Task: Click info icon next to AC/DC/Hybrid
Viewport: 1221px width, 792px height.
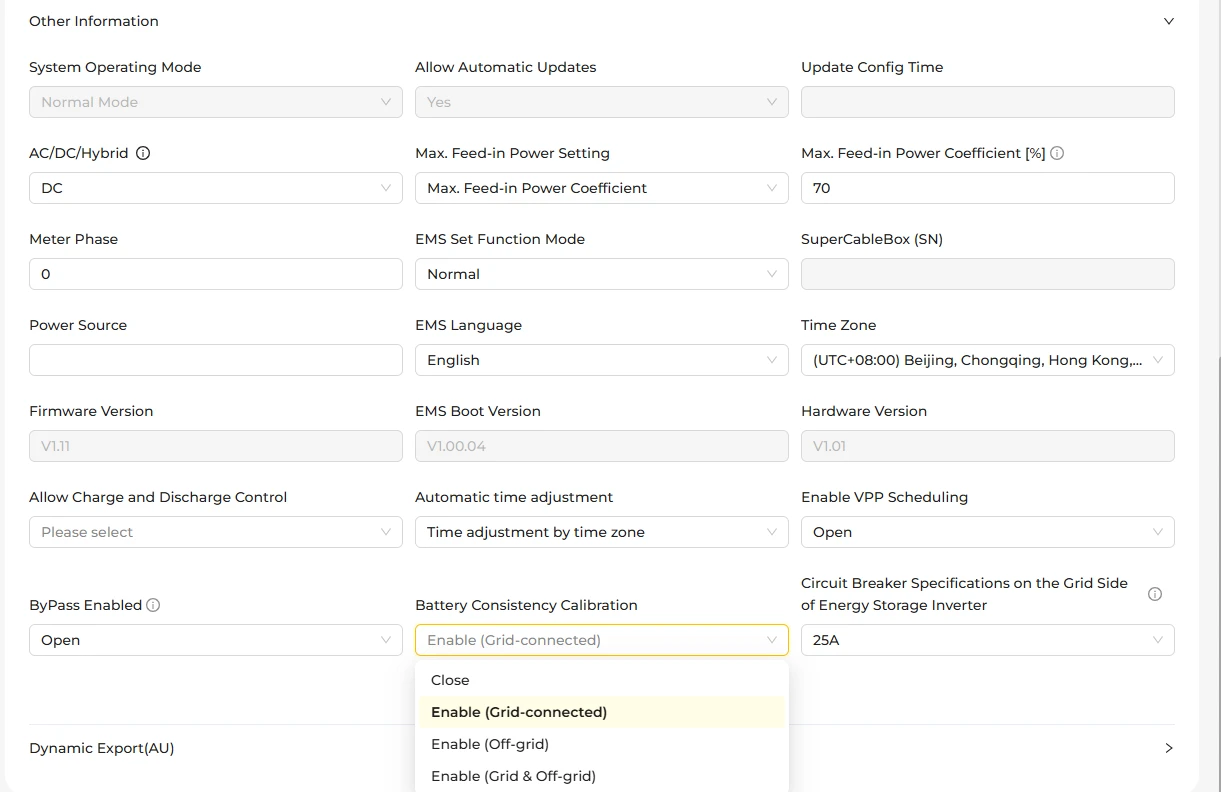Action: pos(143,153)
